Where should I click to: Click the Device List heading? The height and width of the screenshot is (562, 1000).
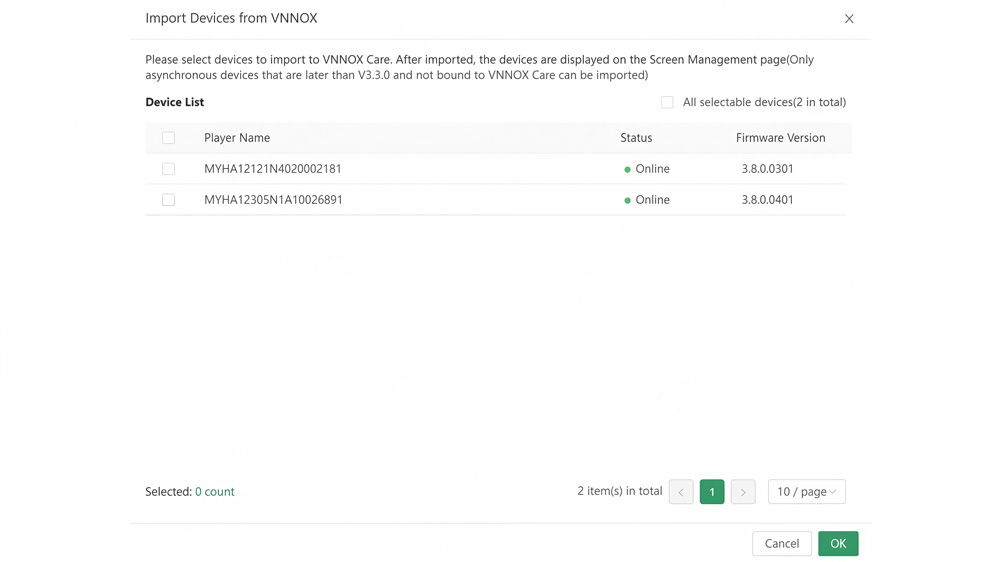point(175,102)
